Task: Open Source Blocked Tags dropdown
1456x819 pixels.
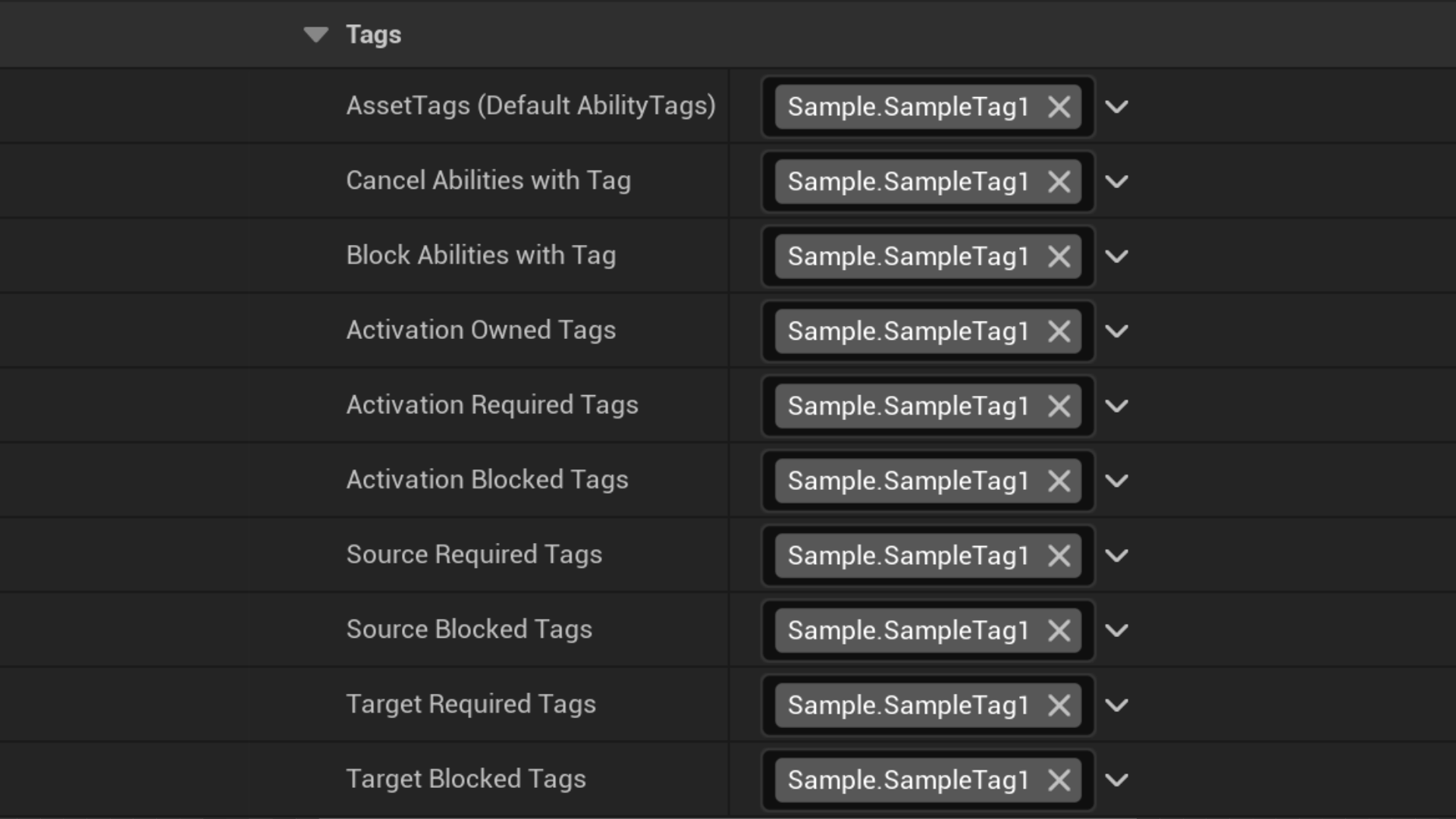Action: click(1116, 631)
